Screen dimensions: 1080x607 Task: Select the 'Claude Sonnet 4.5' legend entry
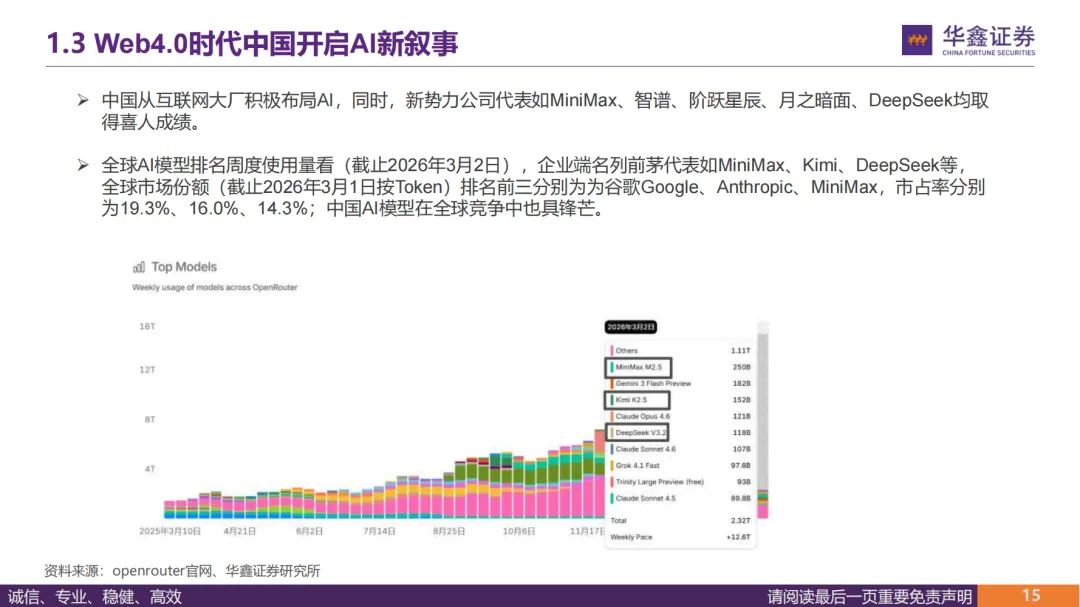click(645, 499)
